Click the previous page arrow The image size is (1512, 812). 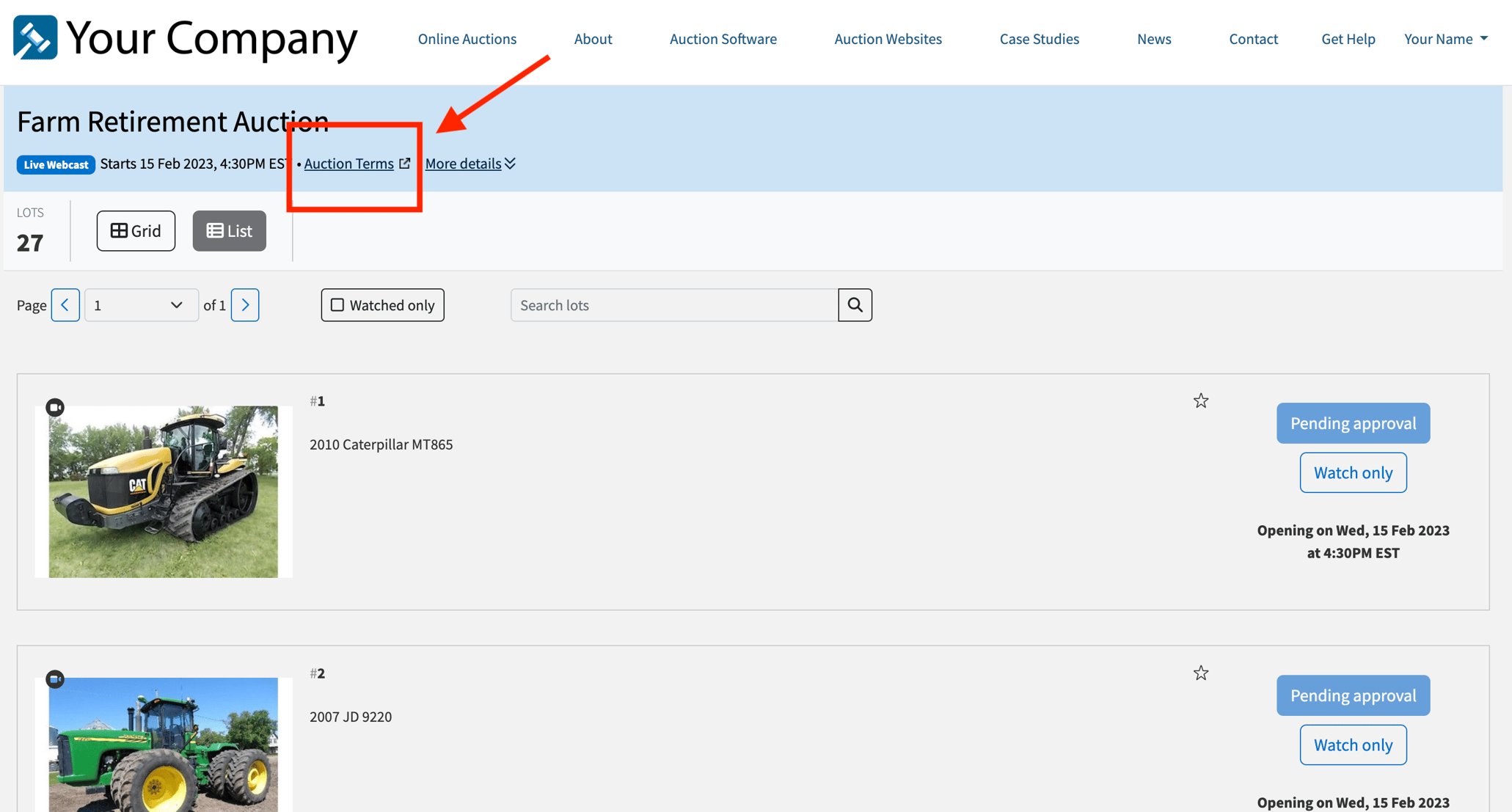(x=65, y=304)
